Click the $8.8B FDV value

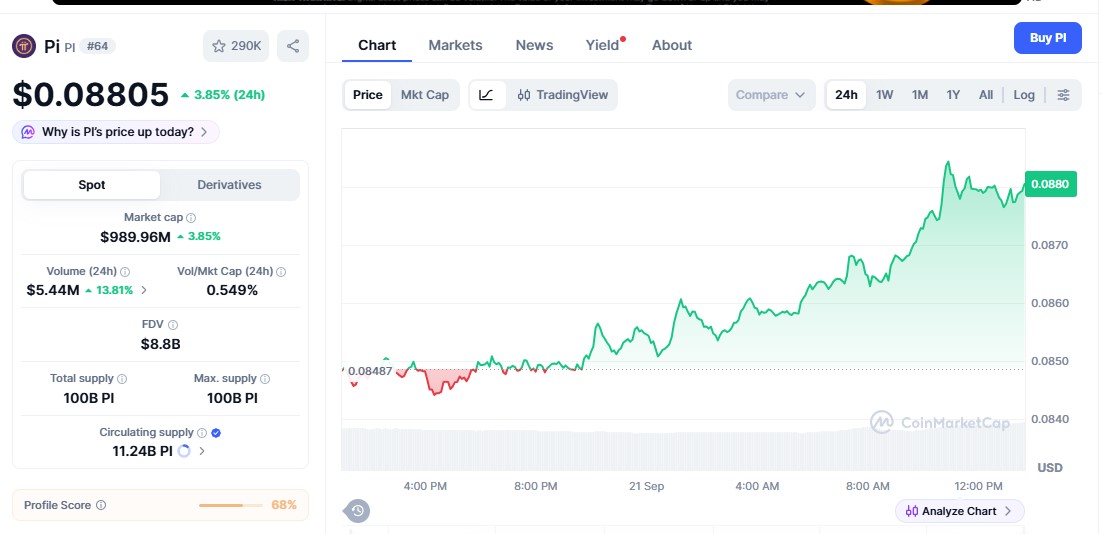(x=160, y=344)
